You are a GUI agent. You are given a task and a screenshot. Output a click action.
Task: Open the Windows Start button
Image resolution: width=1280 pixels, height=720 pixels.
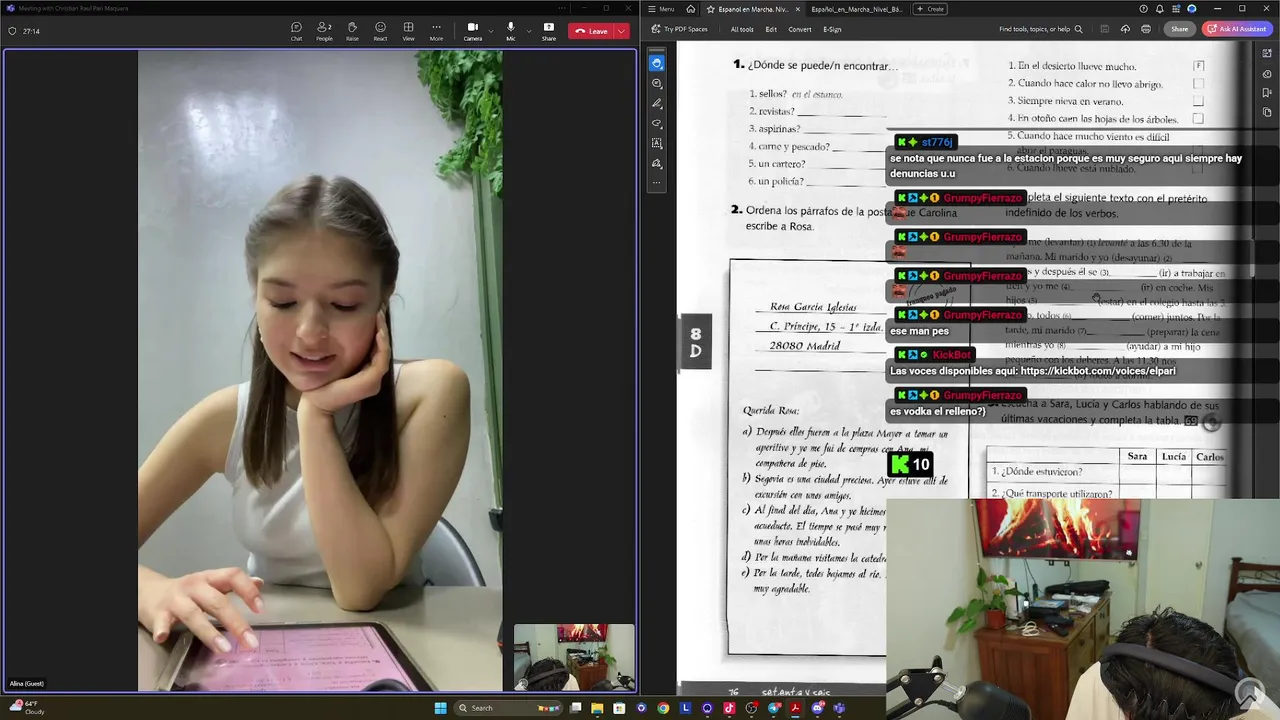440,708
